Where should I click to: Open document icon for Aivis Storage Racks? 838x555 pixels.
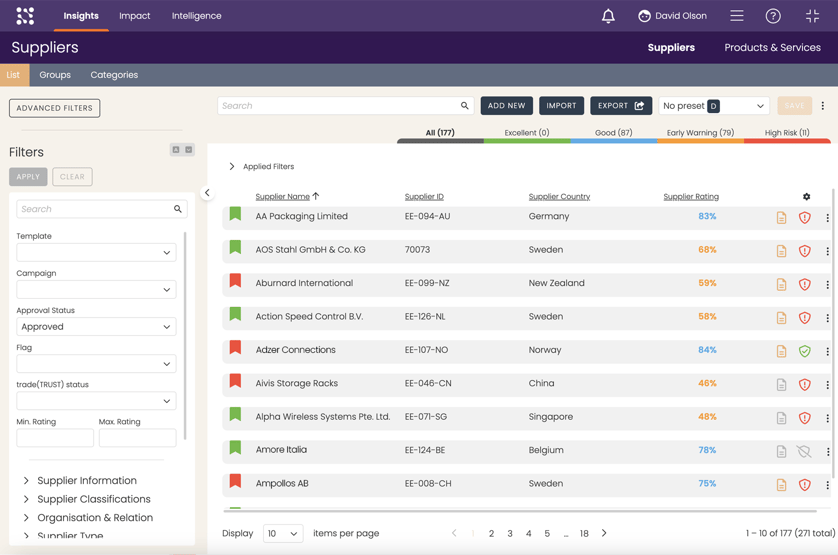[781, 384]
